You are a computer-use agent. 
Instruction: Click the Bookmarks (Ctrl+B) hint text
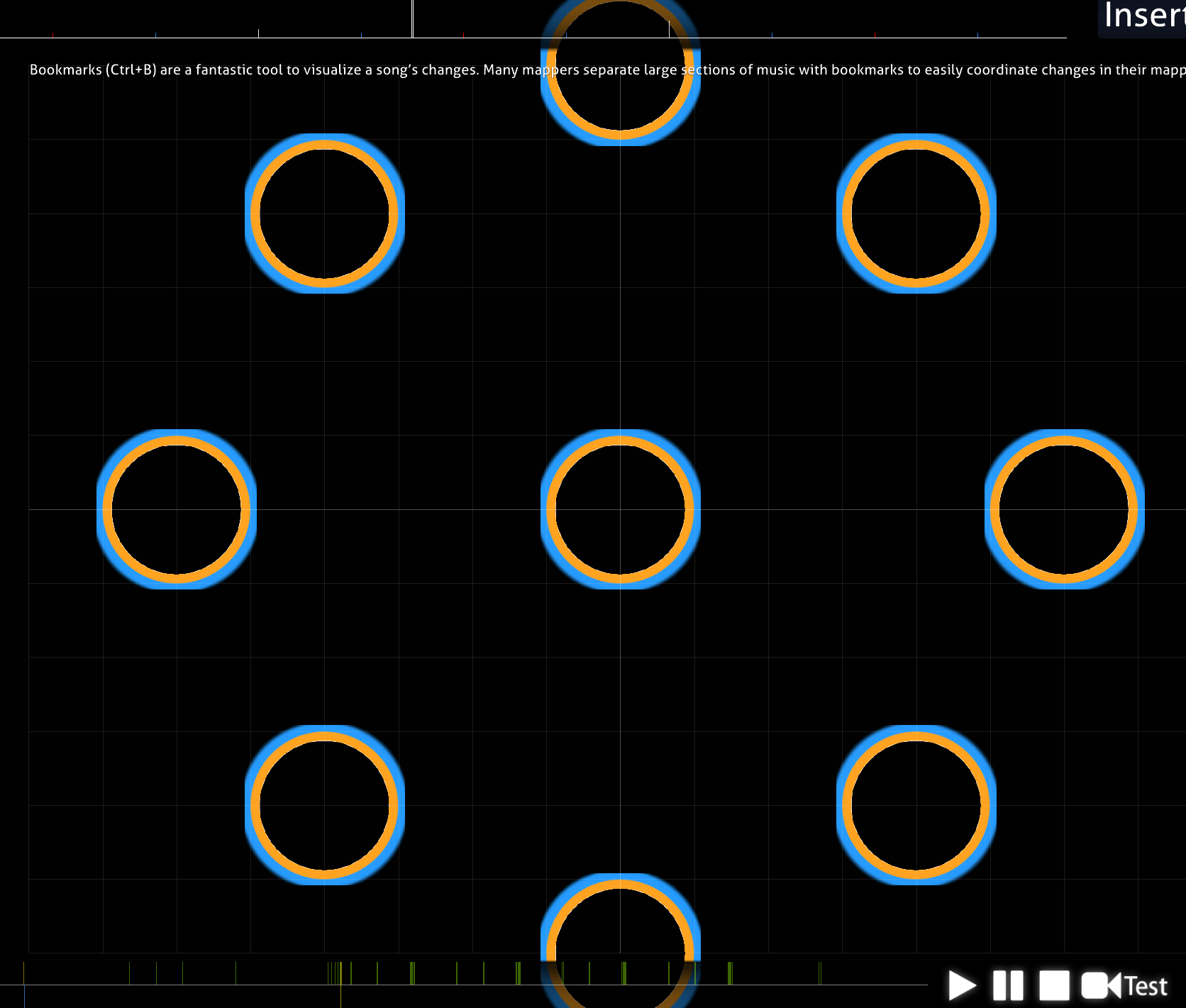point(93,70)
